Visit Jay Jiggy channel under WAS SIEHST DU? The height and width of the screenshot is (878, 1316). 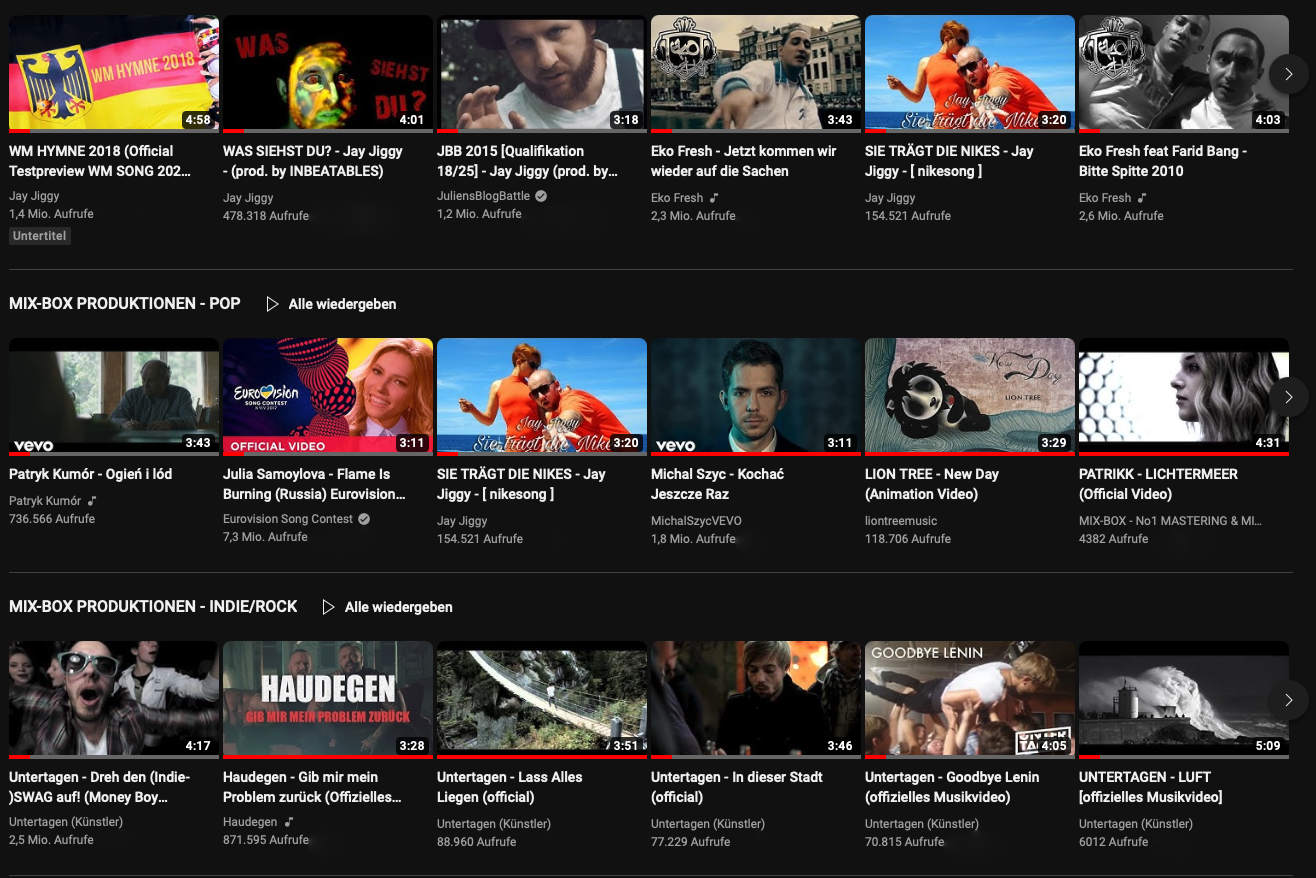[248, 198]
